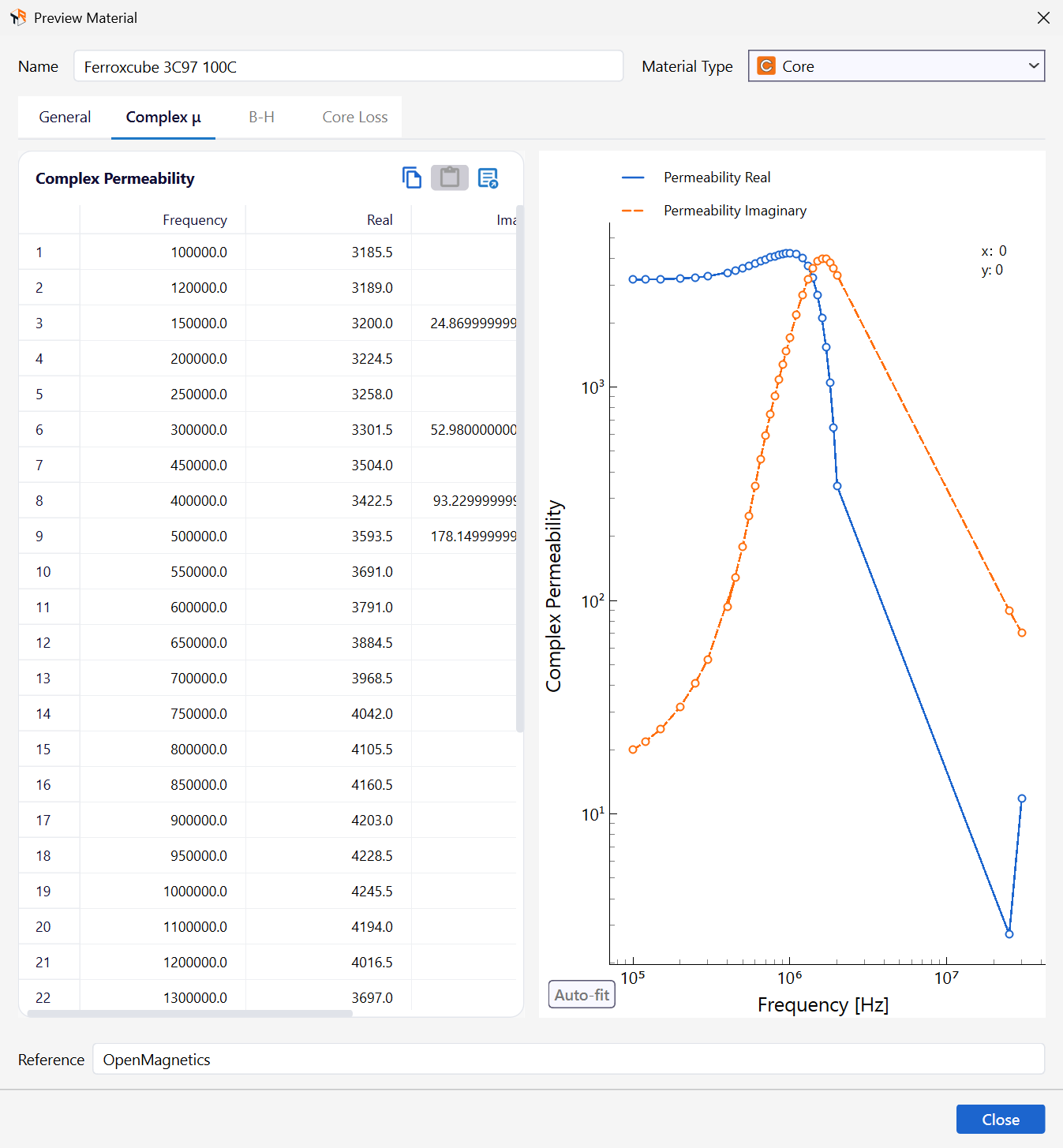The height and width of the screenshot is (1148, 1063).
Task: Click frequency cell 1000000.0
Action: point(163,892)
